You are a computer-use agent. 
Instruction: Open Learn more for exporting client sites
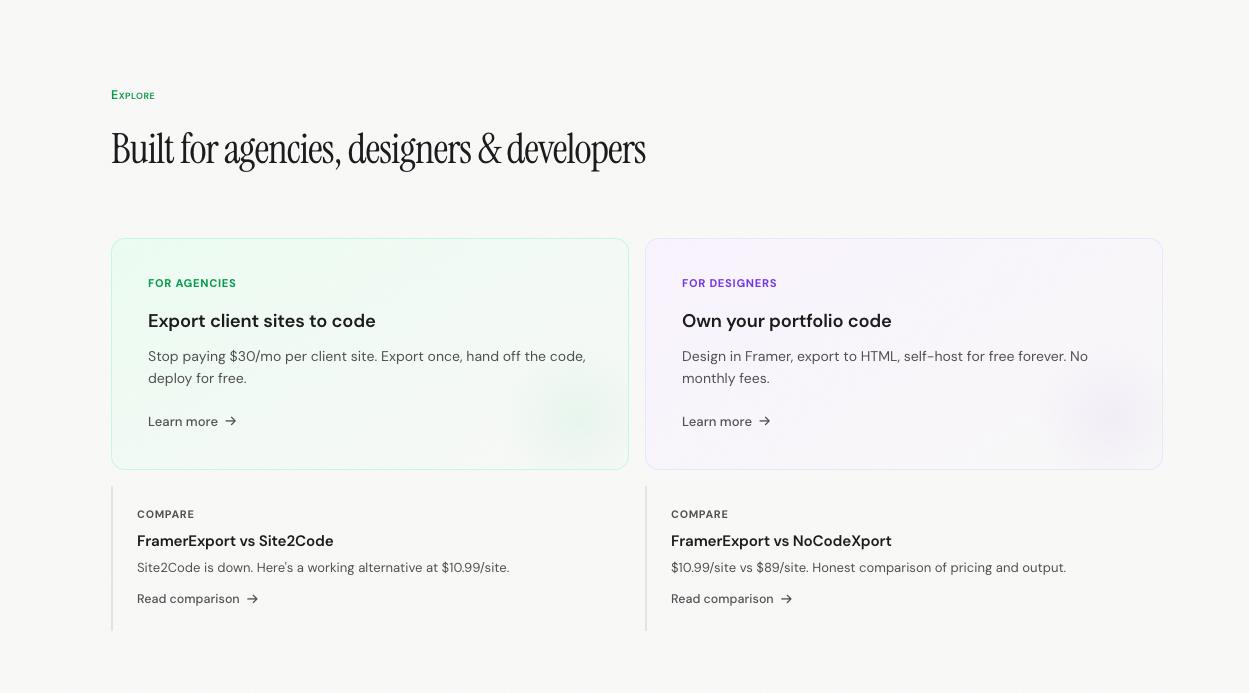pyautogui.click(x=183, y=421)
